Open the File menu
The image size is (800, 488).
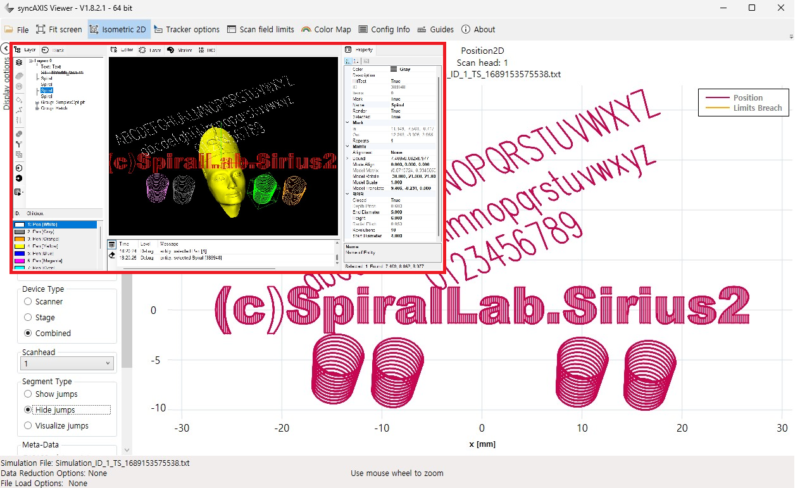coord(16,30)
